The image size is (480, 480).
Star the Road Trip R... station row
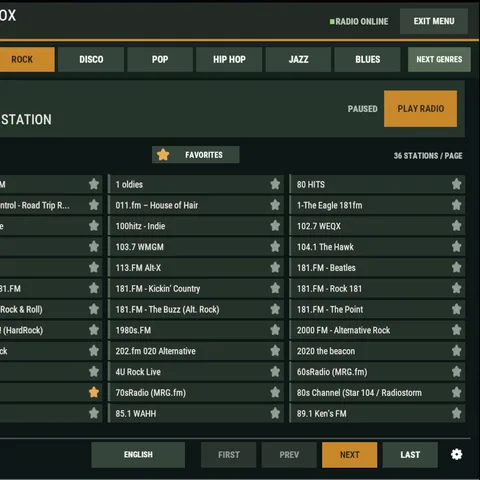pos(94,205)
